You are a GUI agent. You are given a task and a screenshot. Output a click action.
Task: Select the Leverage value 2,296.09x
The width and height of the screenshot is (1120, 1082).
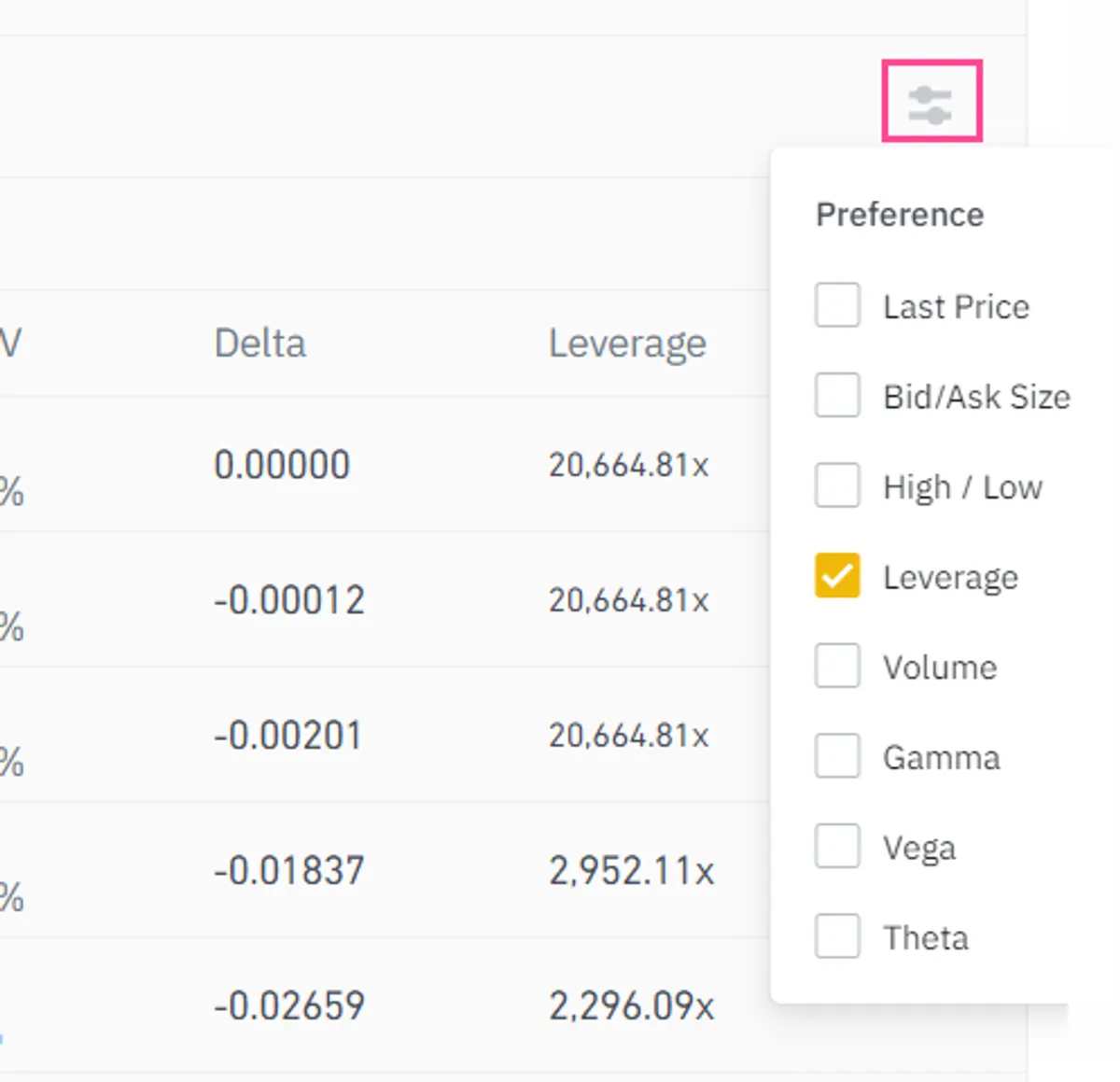click(631, 1007)
